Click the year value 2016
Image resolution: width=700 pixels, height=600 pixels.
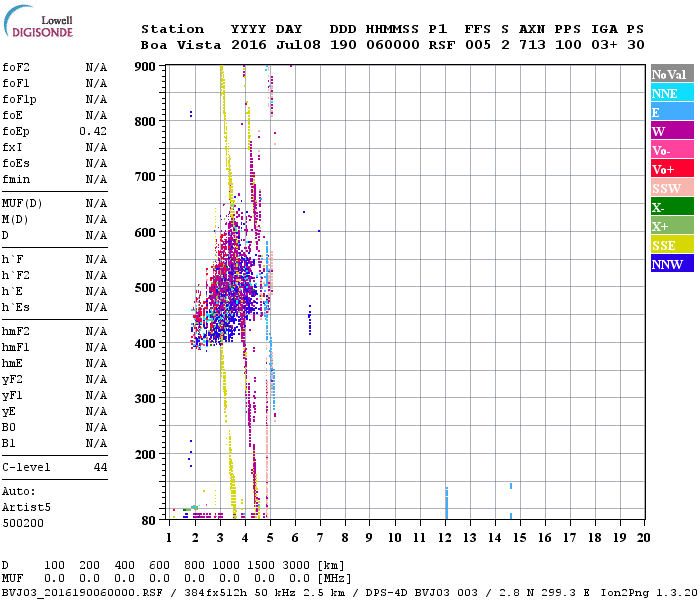coord(249,45)
